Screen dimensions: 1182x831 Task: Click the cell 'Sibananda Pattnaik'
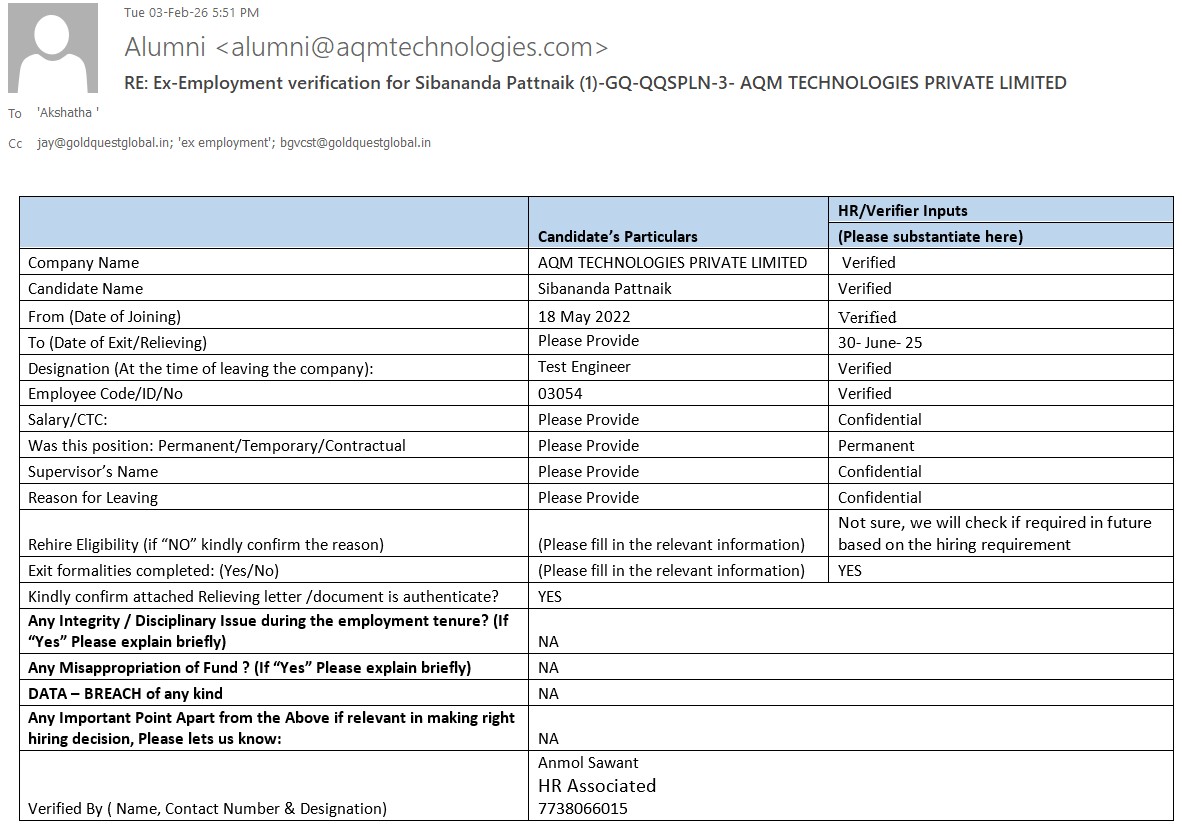click(x=605, y=288)
